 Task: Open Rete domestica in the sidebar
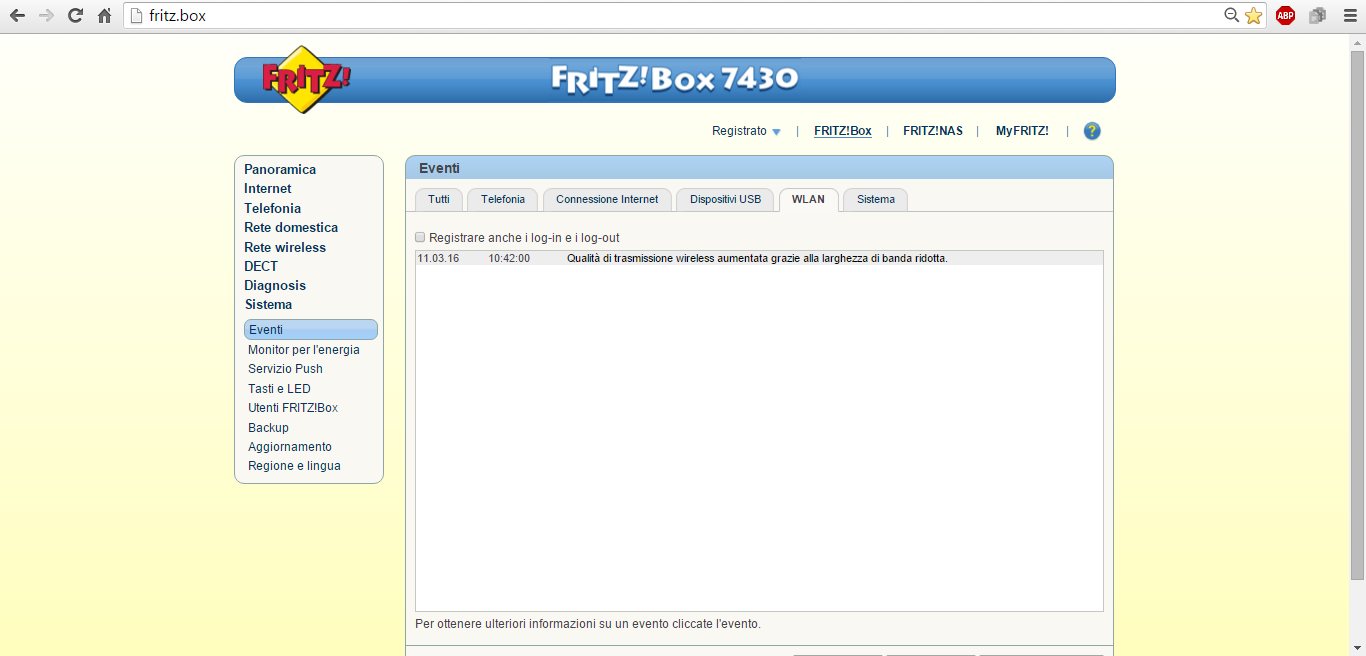[x=291, y=227]
